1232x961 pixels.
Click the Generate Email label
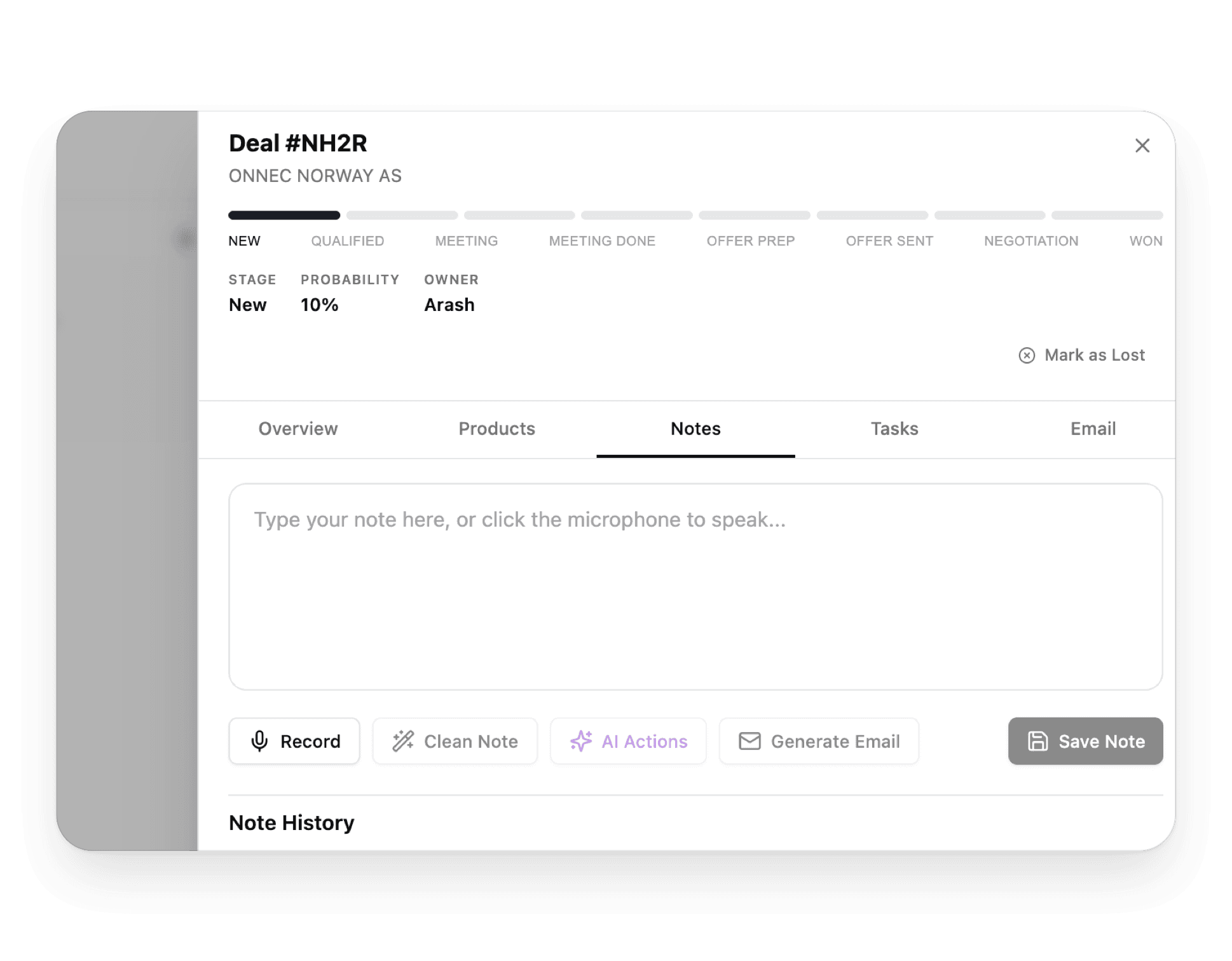click(x=835, y=742)
